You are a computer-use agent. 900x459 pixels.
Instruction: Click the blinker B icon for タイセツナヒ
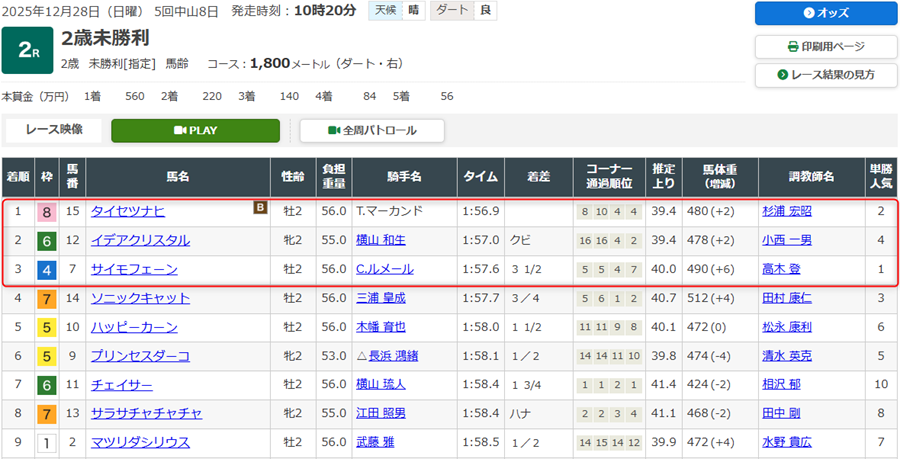coord(261,208)
